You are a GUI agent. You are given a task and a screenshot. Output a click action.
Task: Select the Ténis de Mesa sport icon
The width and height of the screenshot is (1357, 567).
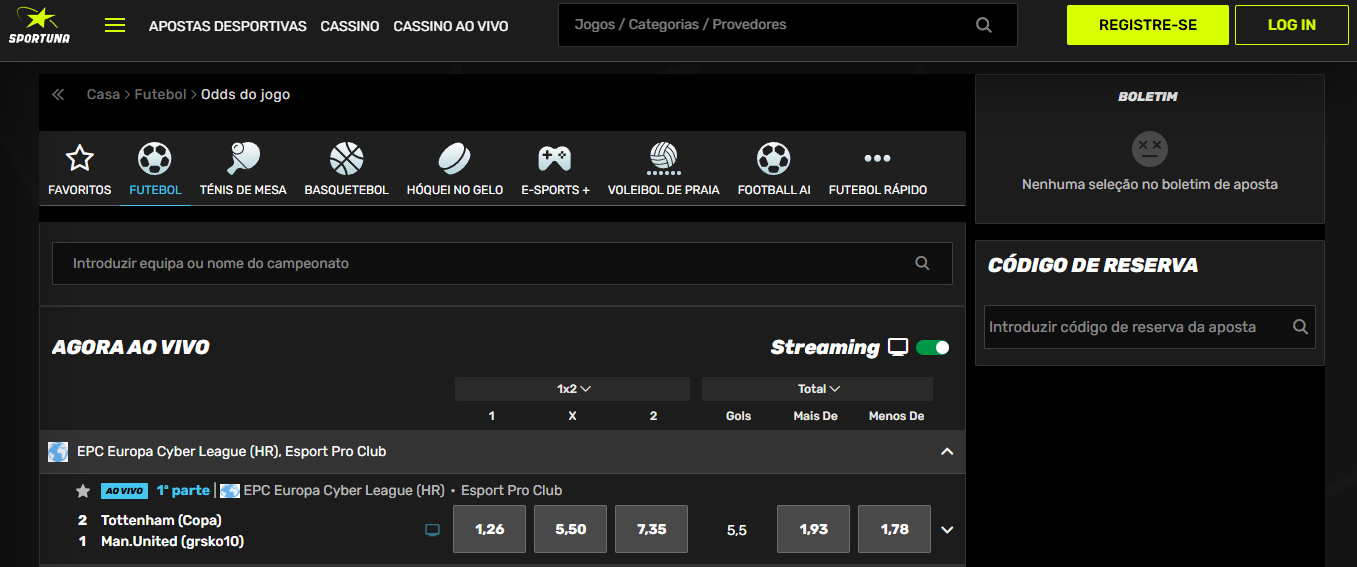[243, 158]
